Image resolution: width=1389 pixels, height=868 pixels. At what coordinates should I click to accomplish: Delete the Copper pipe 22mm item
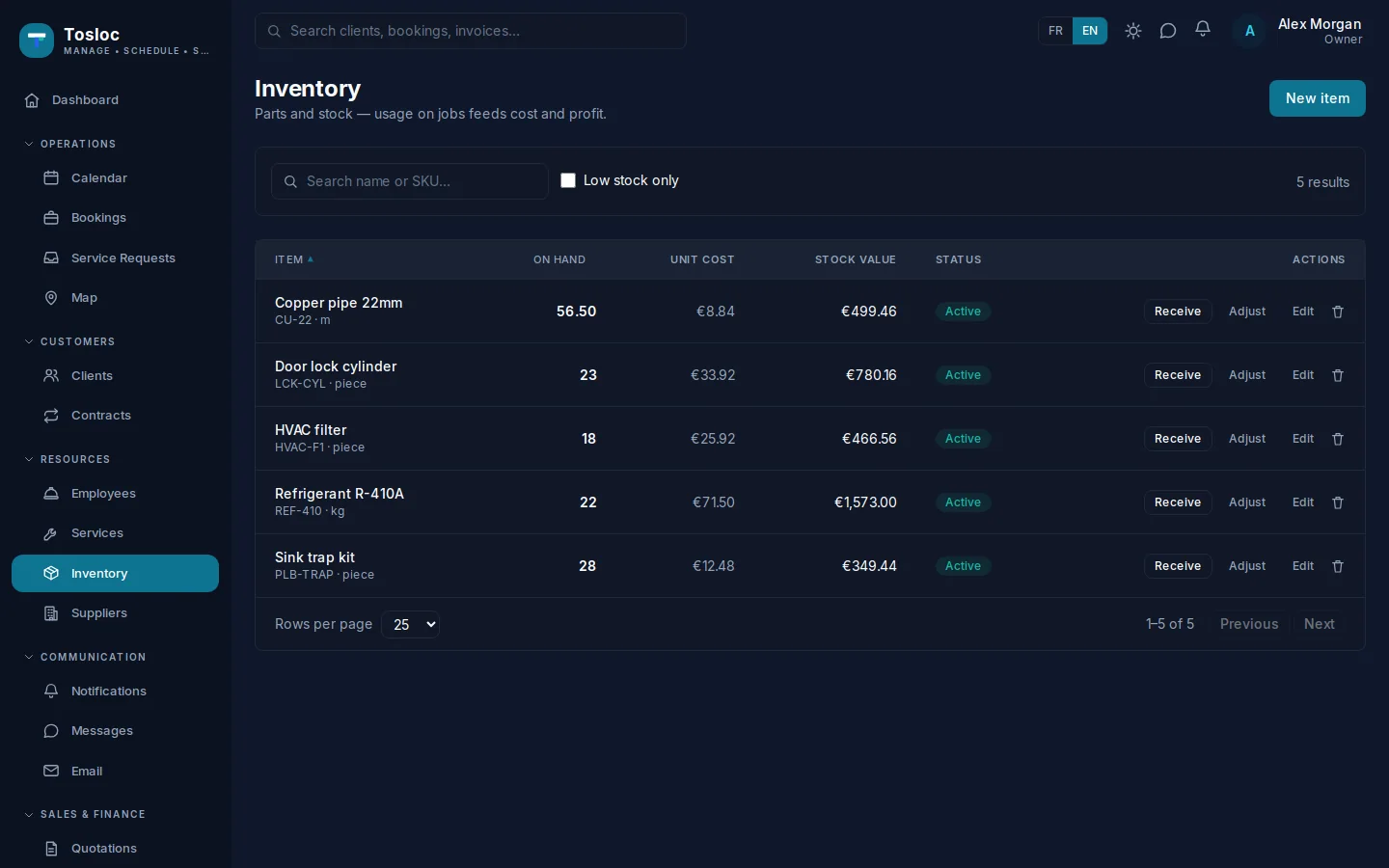pos(1338,312)
